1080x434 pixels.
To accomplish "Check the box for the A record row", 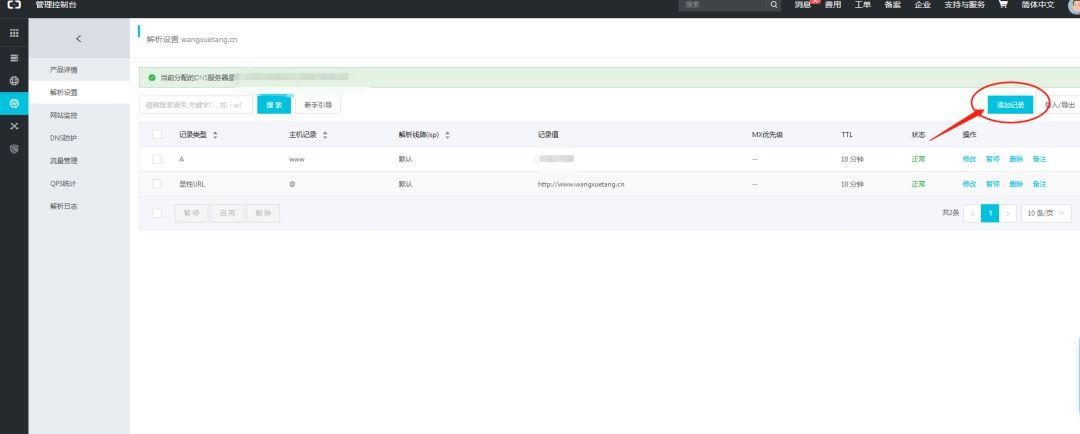I will click(157, 159).
